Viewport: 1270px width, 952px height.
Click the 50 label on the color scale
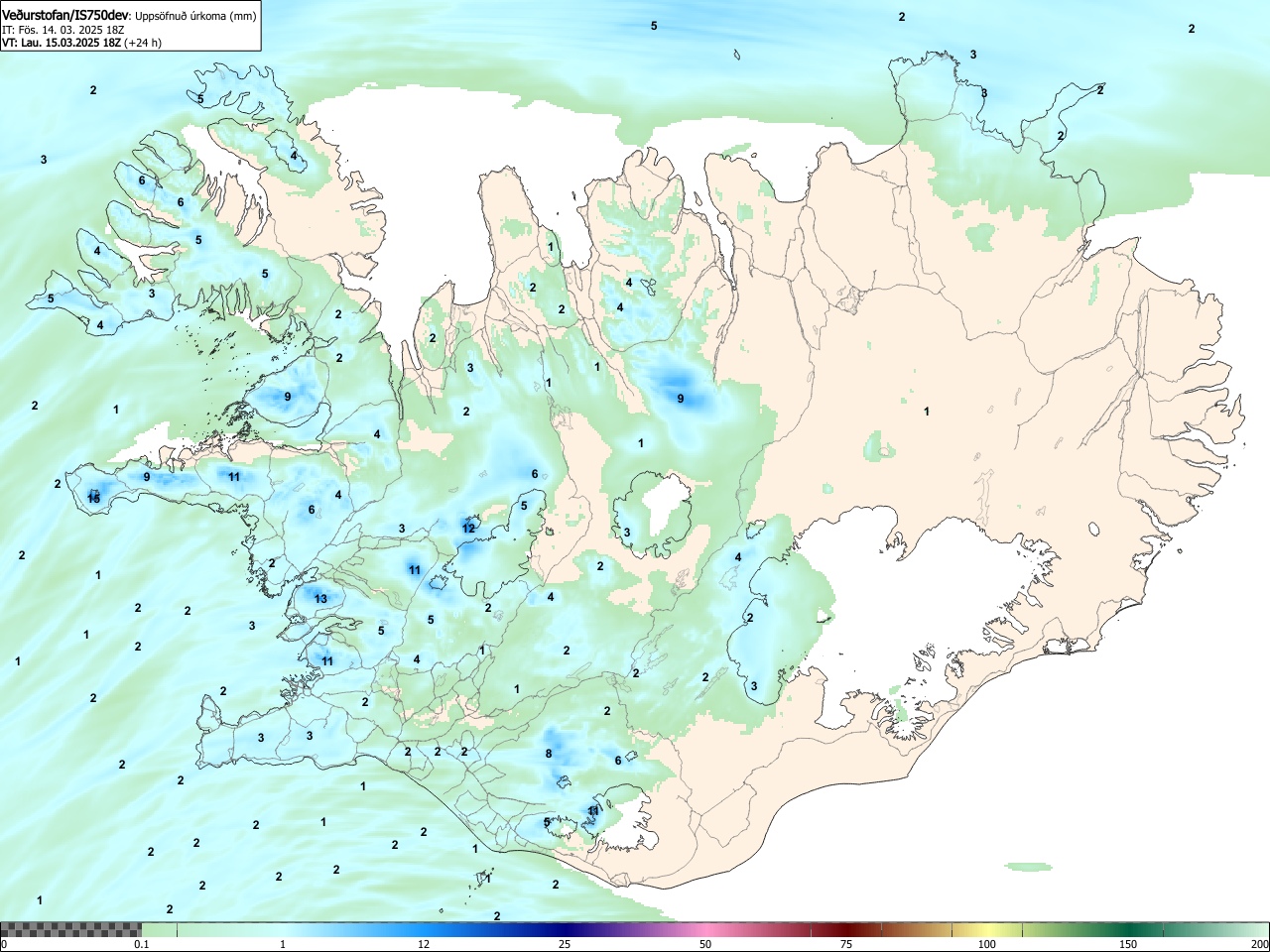[705, 944]
